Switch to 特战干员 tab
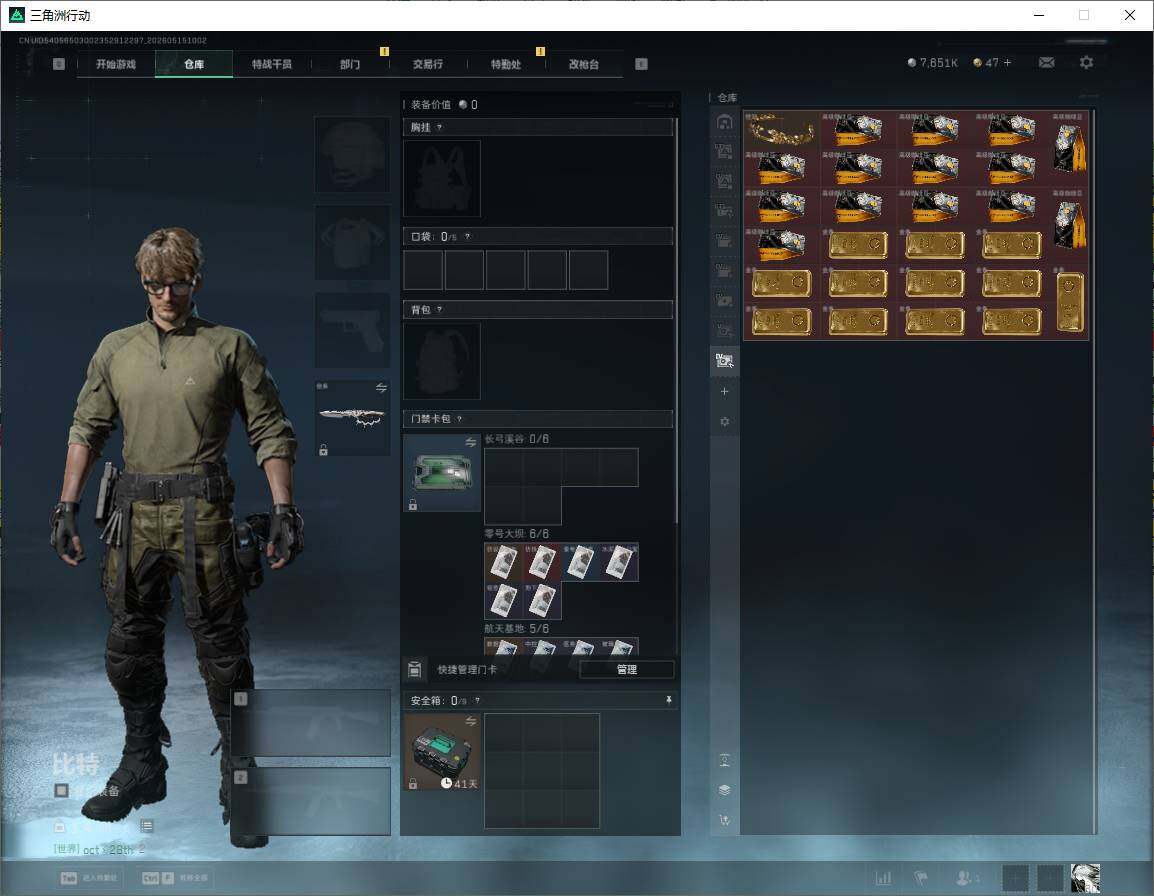The image size is (1154, 896). point(272,64)
